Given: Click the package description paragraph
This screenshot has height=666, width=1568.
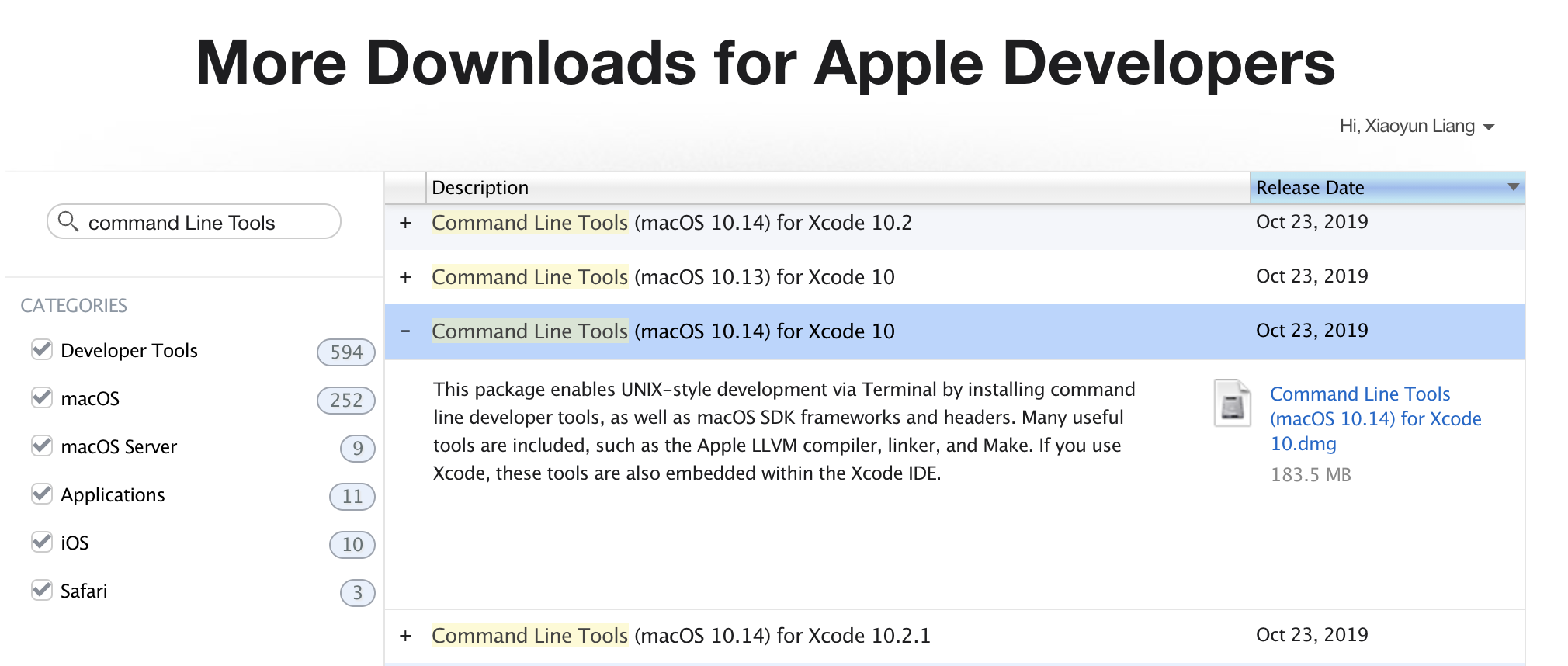Looking at the screenshot, I should tap(784, 431).
